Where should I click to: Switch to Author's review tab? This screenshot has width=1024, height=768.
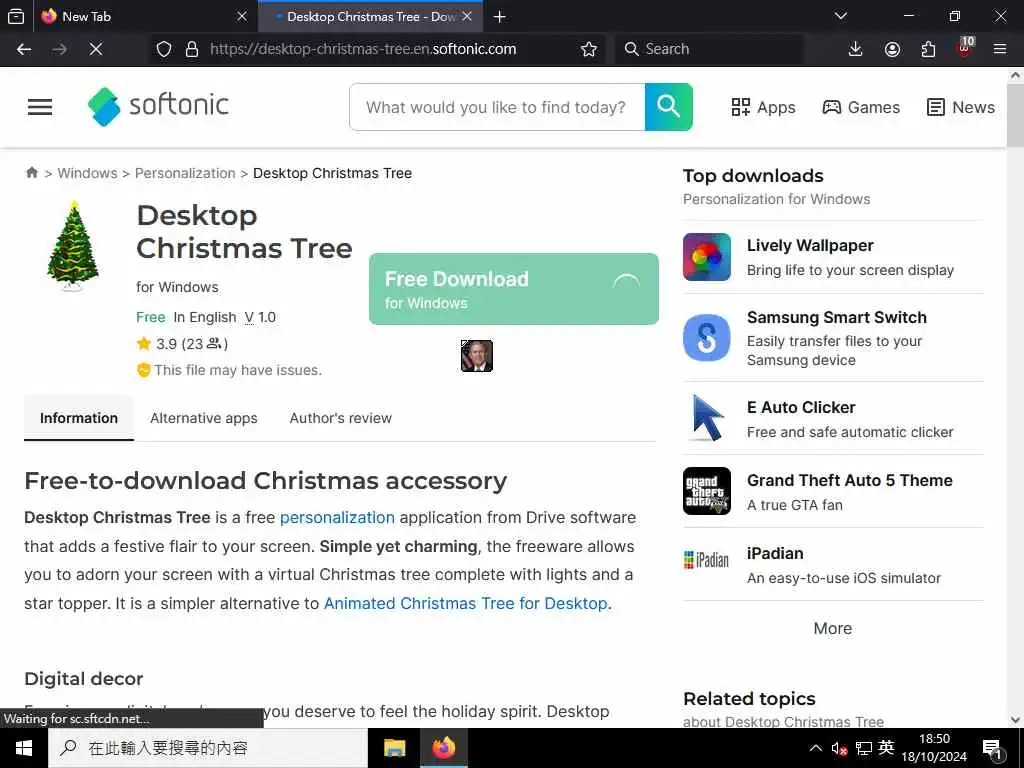[x=340, y=418]
